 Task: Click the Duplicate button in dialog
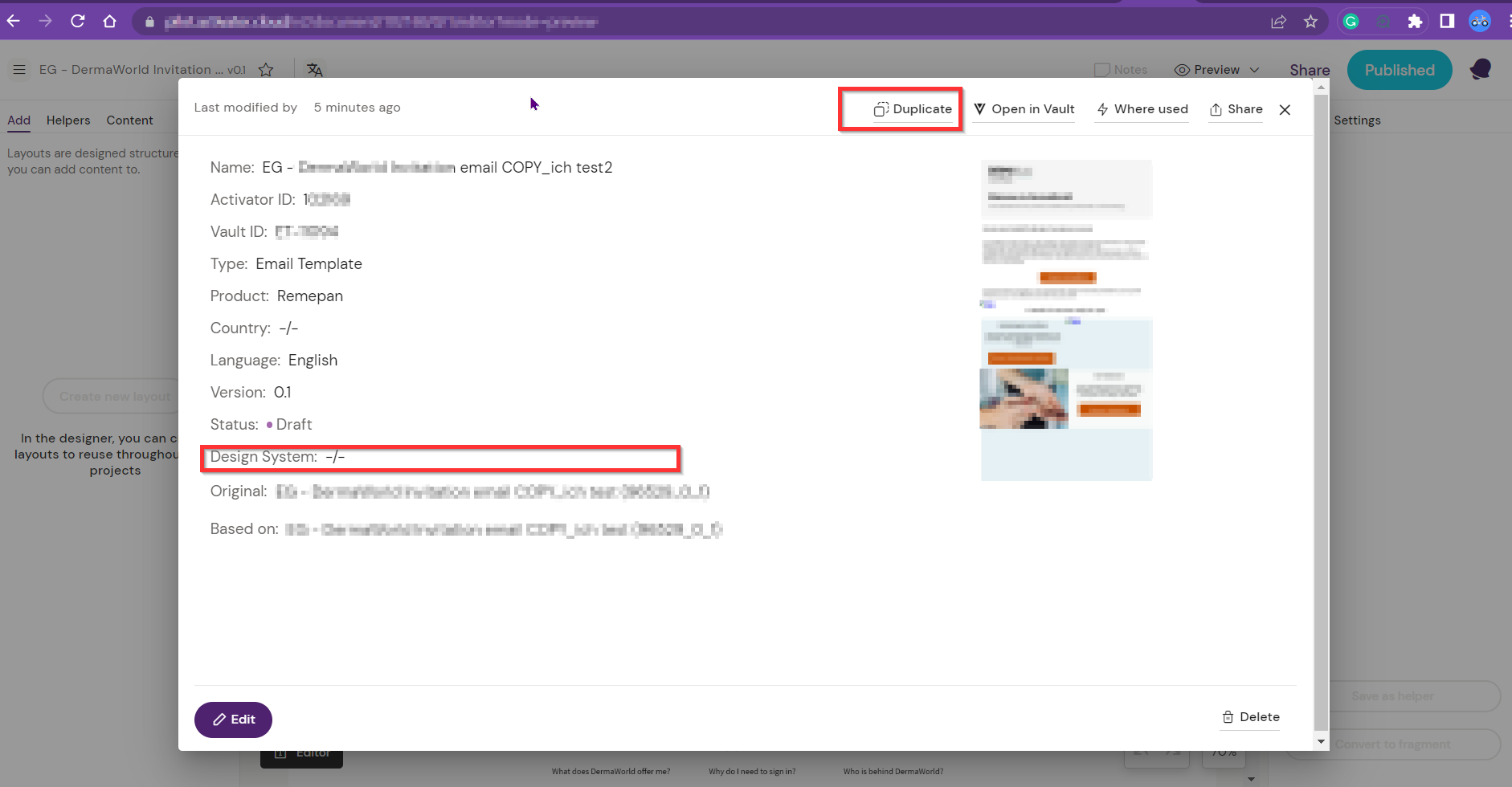[913, 109]
